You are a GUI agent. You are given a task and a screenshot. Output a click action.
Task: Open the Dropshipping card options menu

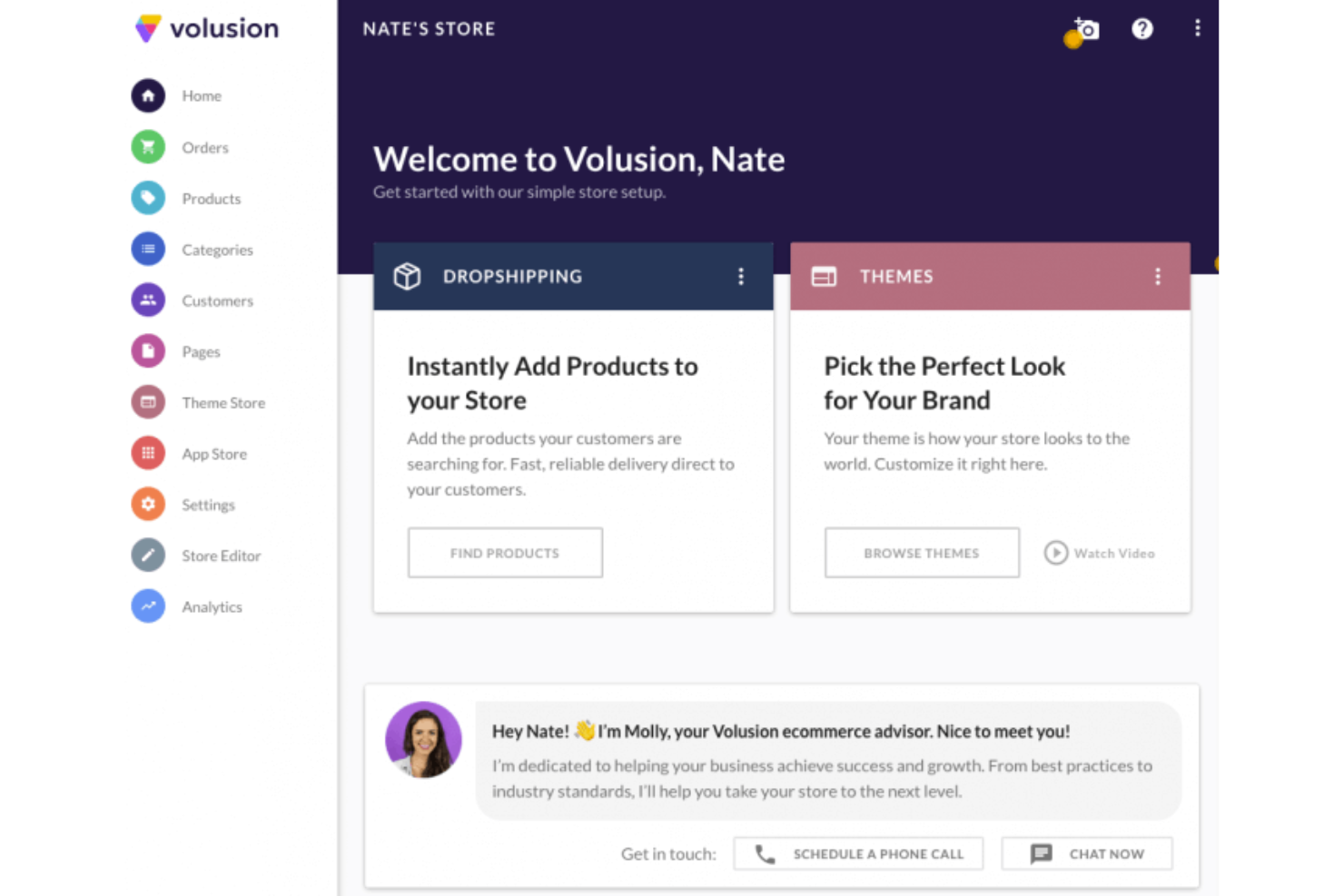pyautogui.click(x=741, y=276)
